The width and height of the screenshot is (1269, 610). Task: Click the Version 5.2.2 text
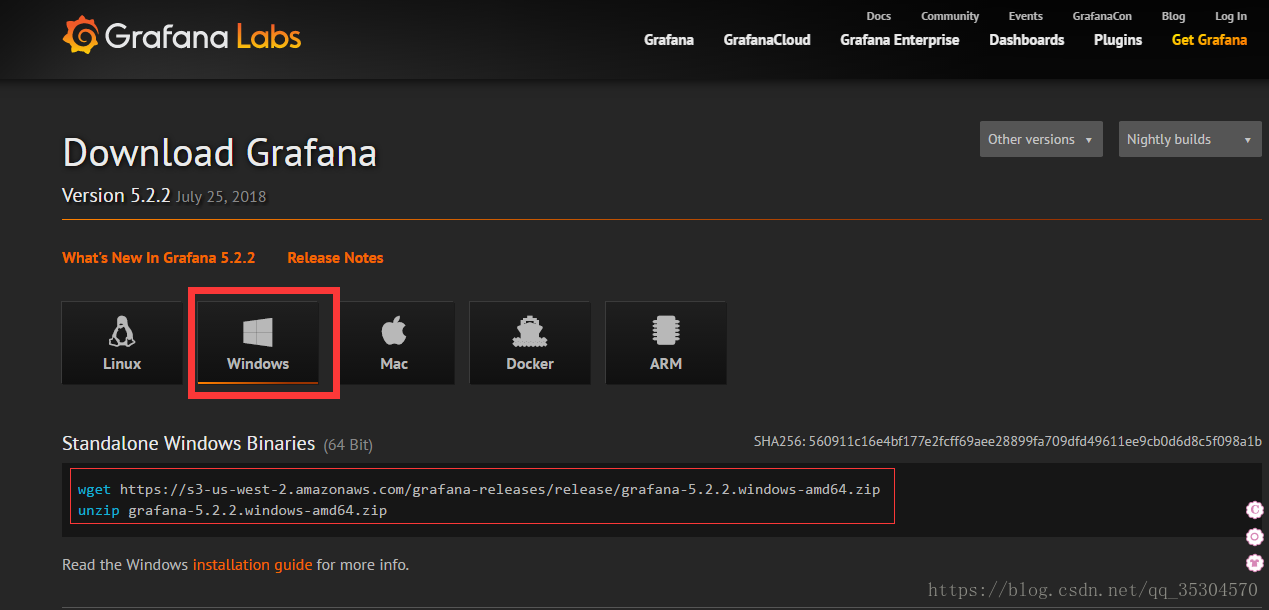click(x=116, y=196)
